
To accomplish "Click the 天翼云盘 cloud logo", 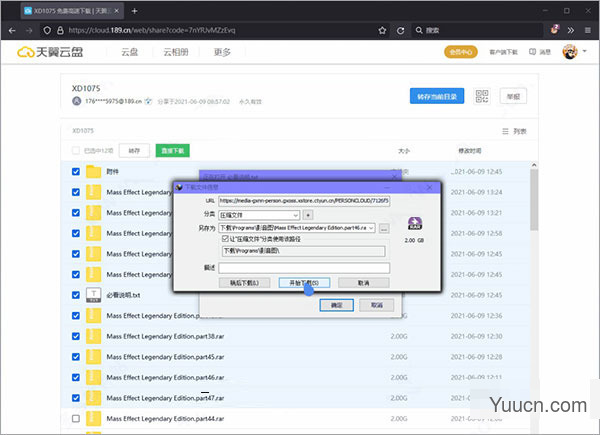I will click(x=50, y=52).
